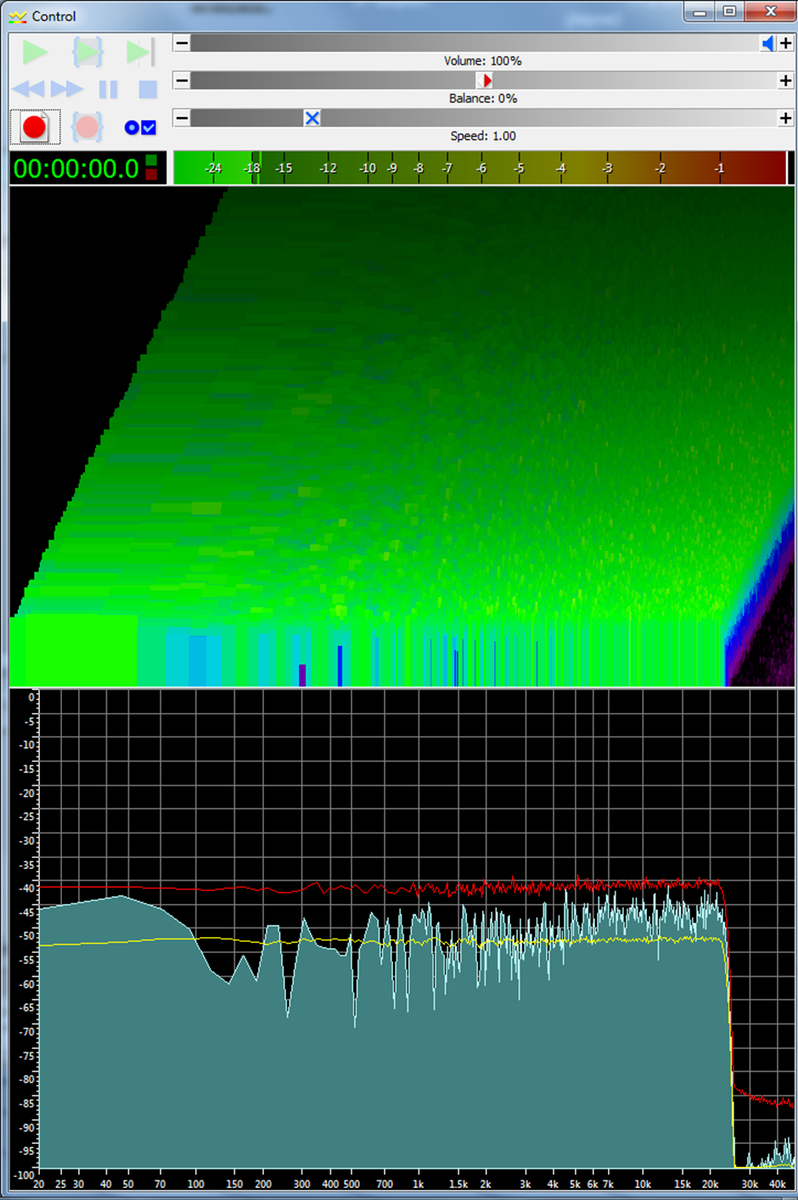Click Record Selection button with braces
This screenshot has height=1200, width=798.
point(88,127)
